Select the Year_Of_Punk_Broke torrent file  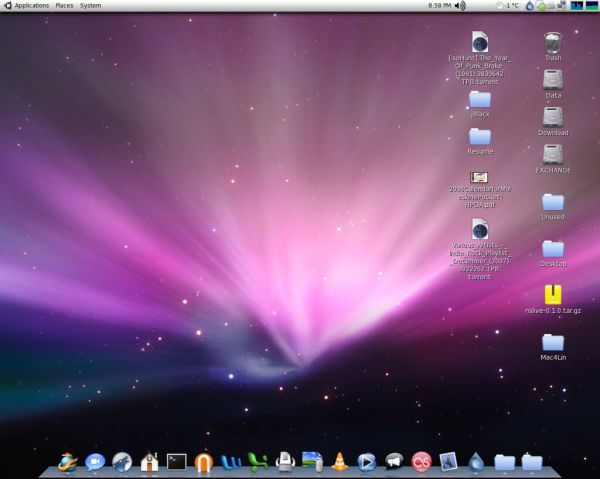click(480, 42)
